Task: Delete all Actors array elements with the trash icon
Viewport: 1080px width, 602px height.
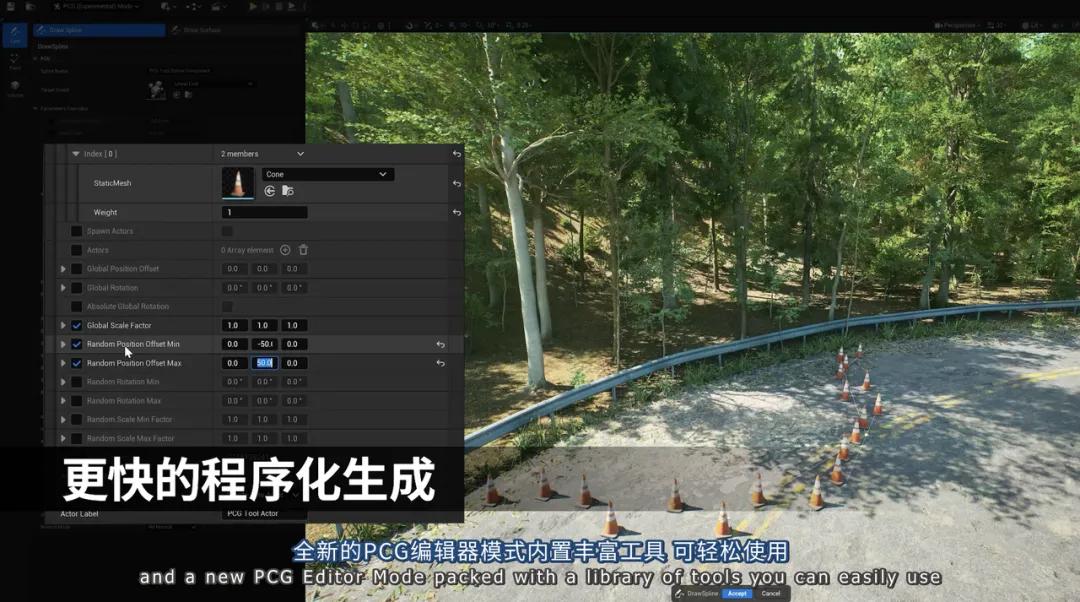Action: point(303,250)
